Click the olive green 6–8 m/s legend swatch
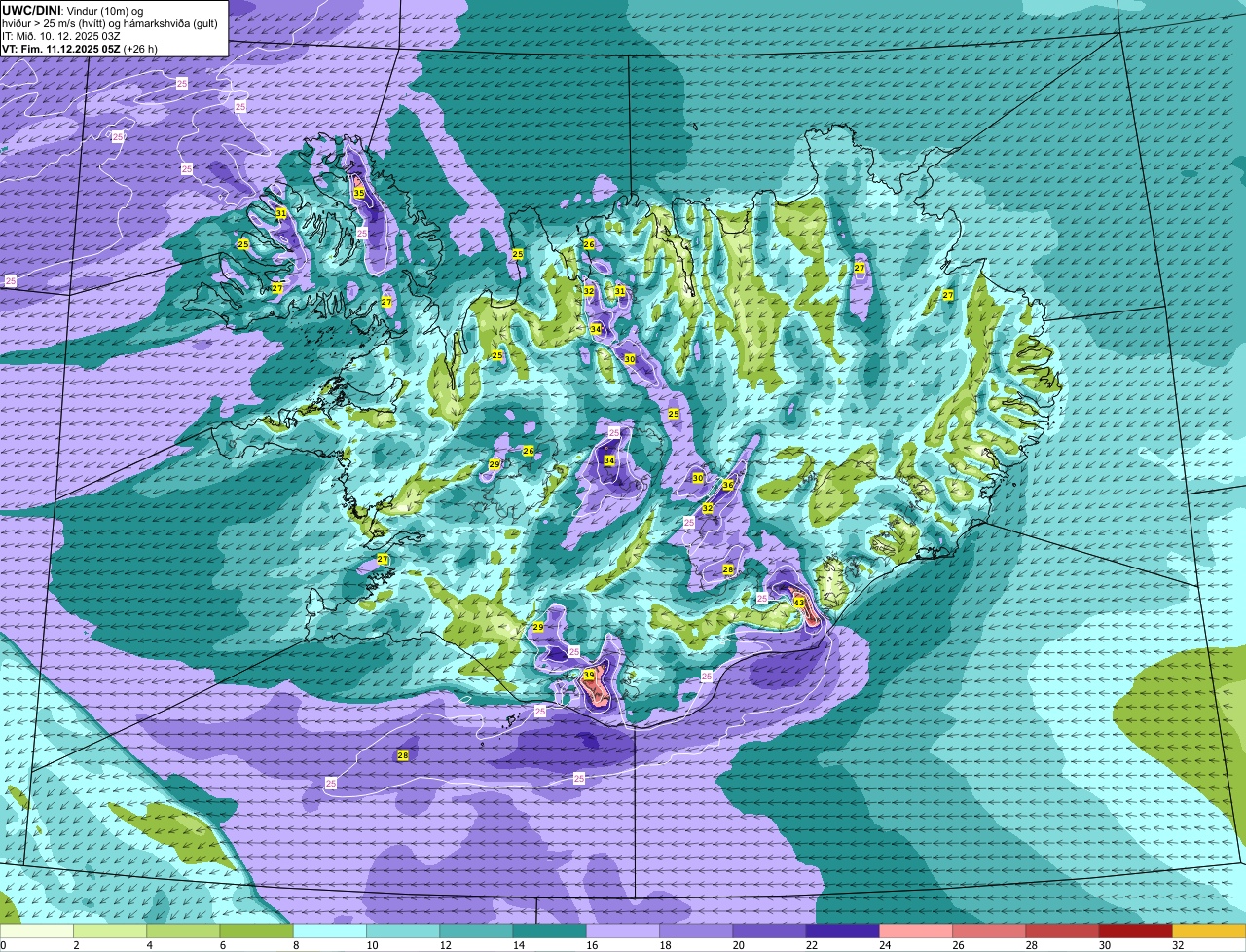Image resolution: width=1246 pixels, height=952 pixels. click(257, 931)
